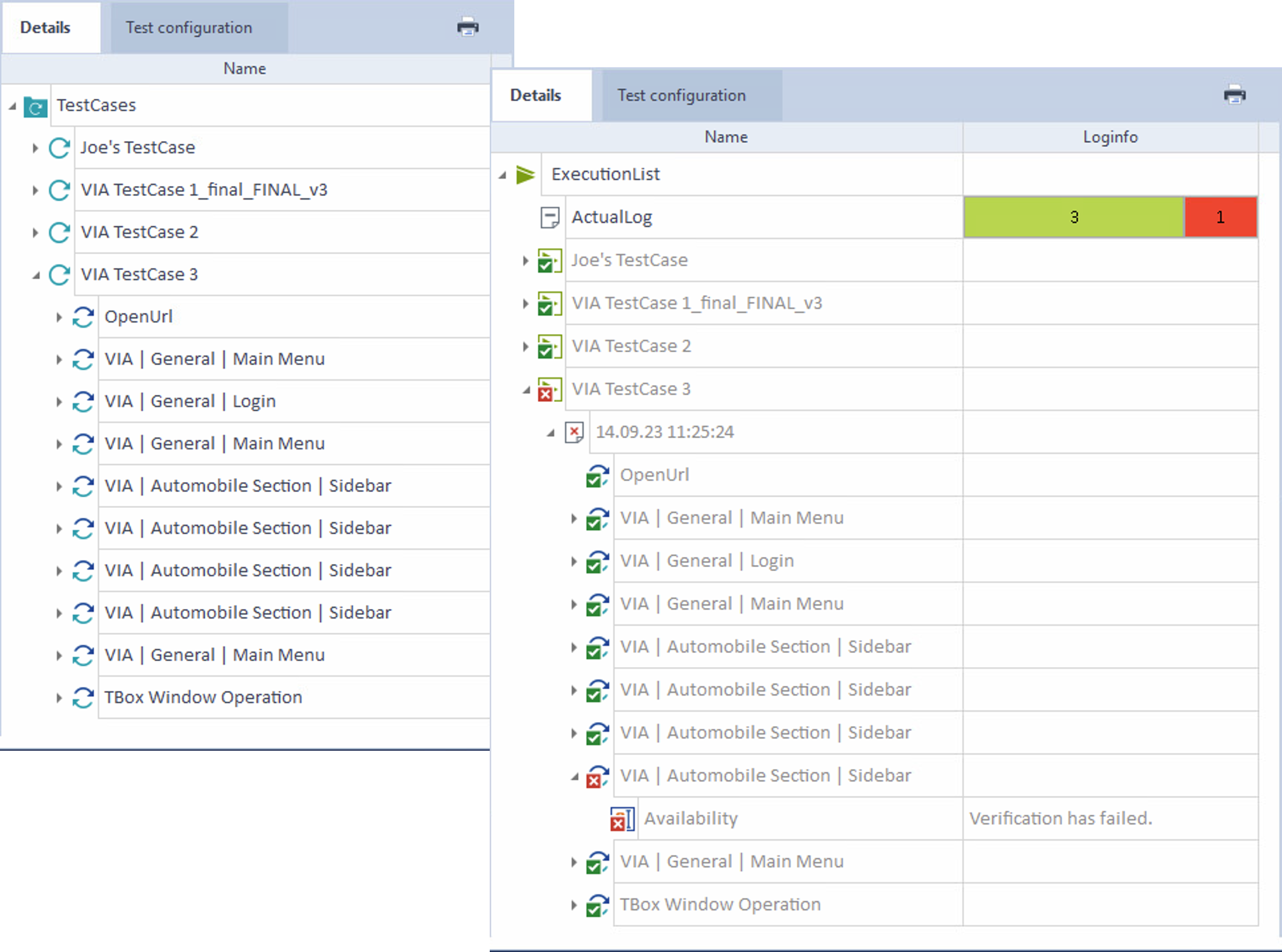1282x952 pixels.
Task: Click the ActualLog document icon
Action: point(549,218)
